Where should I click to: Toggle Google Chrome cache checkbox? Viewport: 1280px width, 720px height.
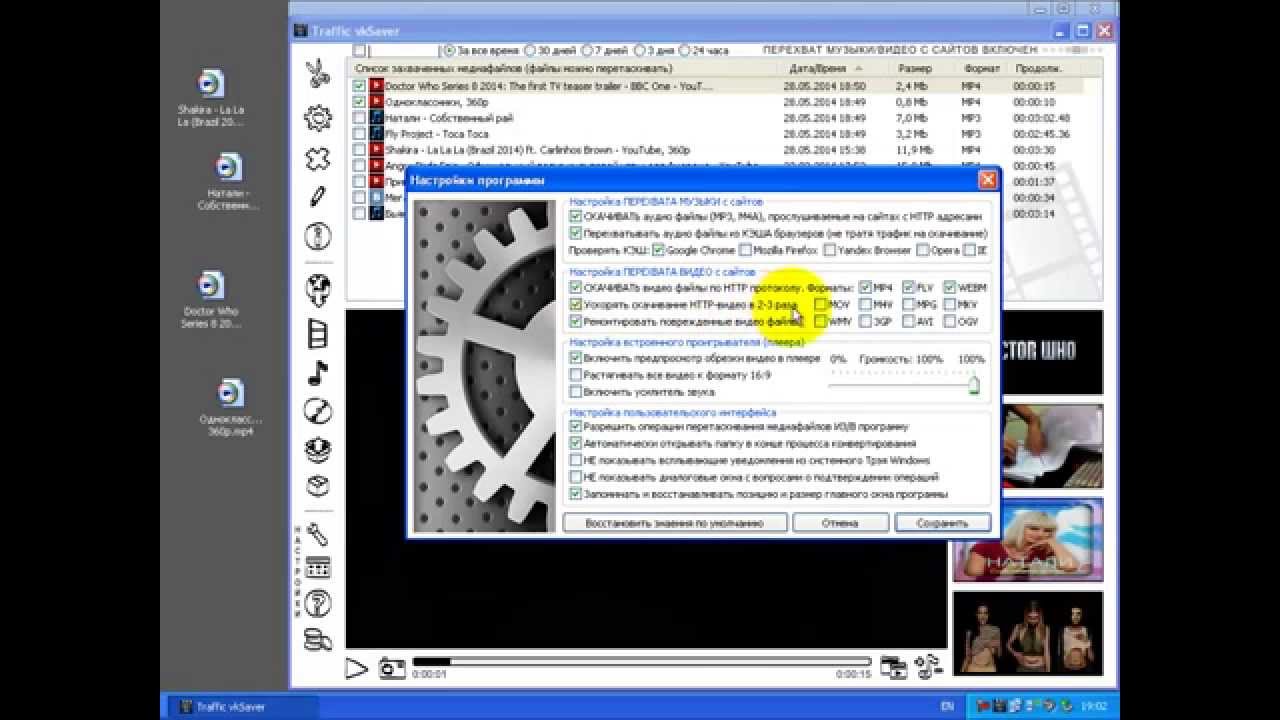pyautogui.click(x=659, y=250)
